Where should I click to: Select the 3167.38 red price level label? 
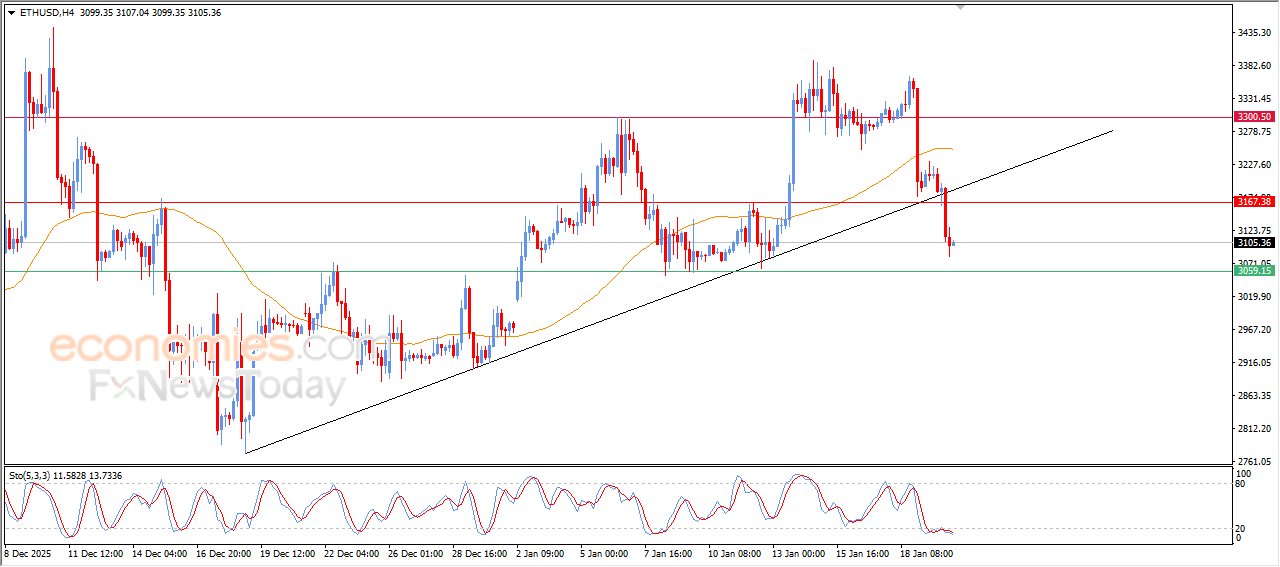coord(1254,202)
